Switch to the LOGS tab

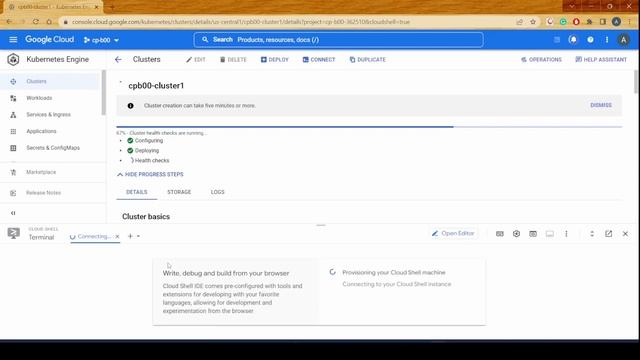(x=218, y=192)
